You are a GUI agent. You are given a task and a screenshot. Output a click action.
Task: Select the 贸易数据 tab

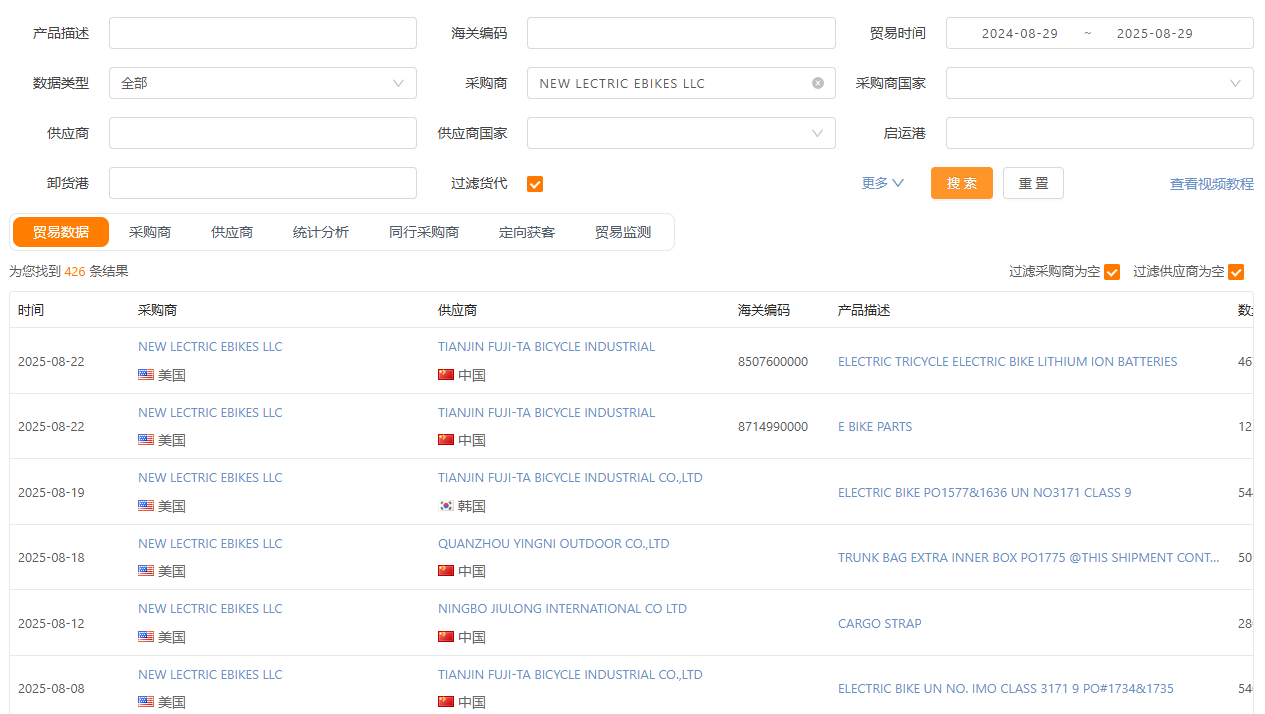[x=61, y=232]
